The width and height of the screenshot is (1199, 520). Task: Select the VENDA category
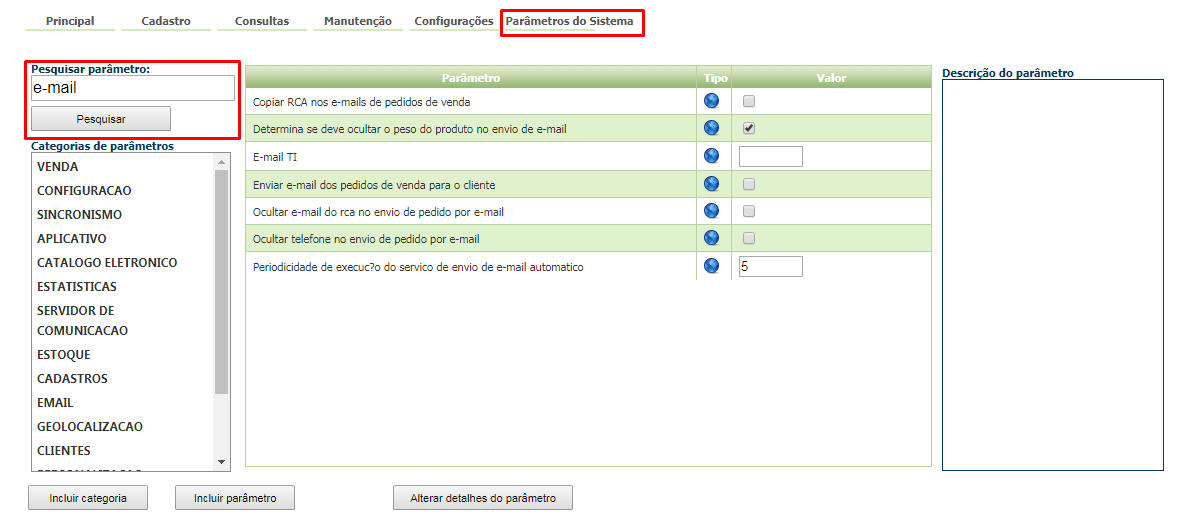(57, 167)
